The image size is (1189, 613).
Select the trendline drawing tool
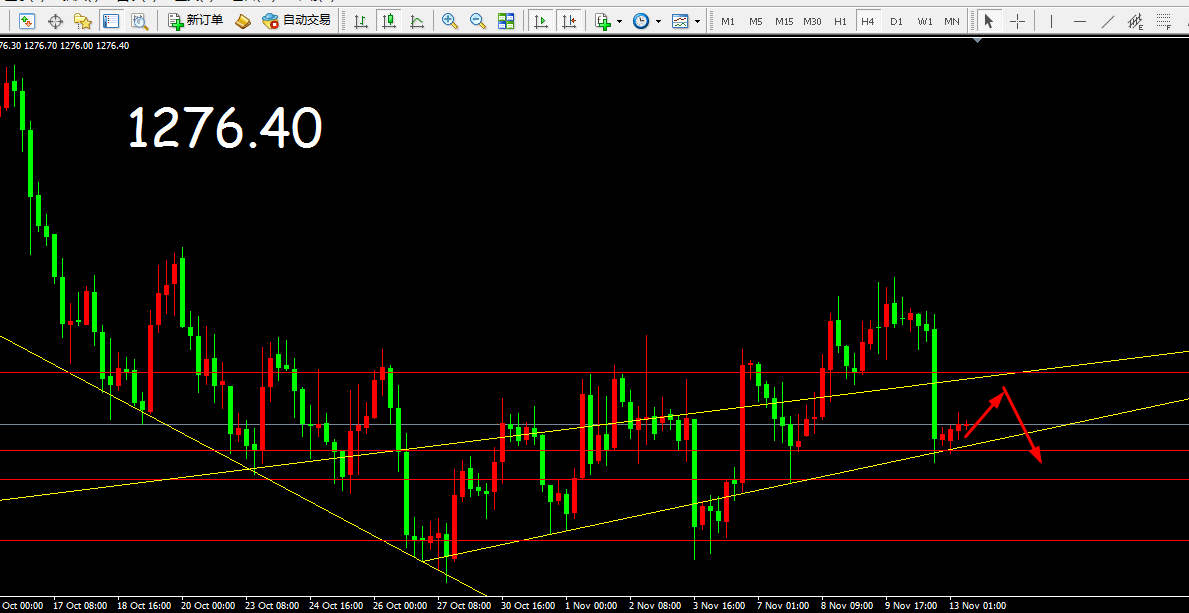(x=1108, y=21)
